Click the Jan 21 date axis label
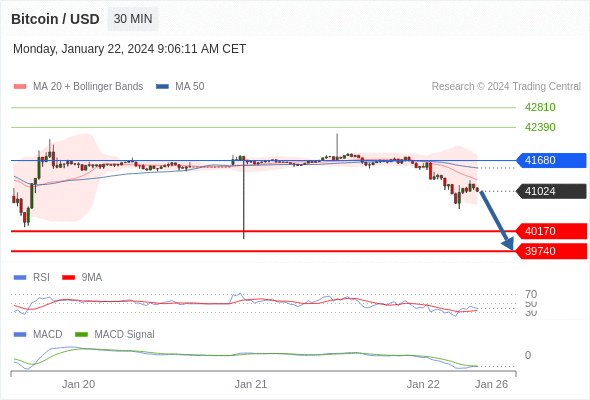The height and width of the screenshot is (400, 590). pos(251,385)
